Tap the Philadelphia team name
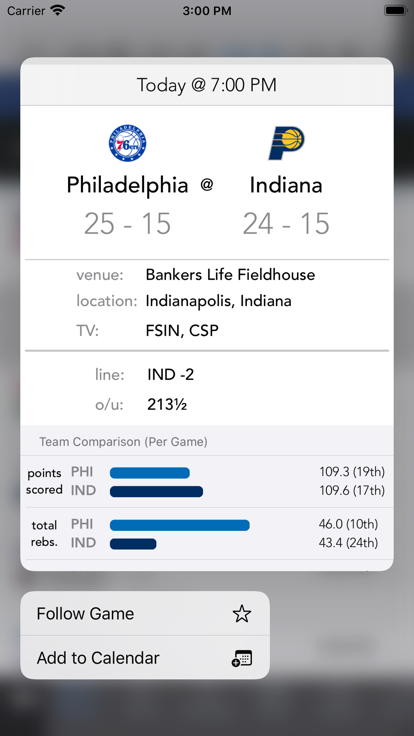Screen dimensions: 414x736 (127, 185)
